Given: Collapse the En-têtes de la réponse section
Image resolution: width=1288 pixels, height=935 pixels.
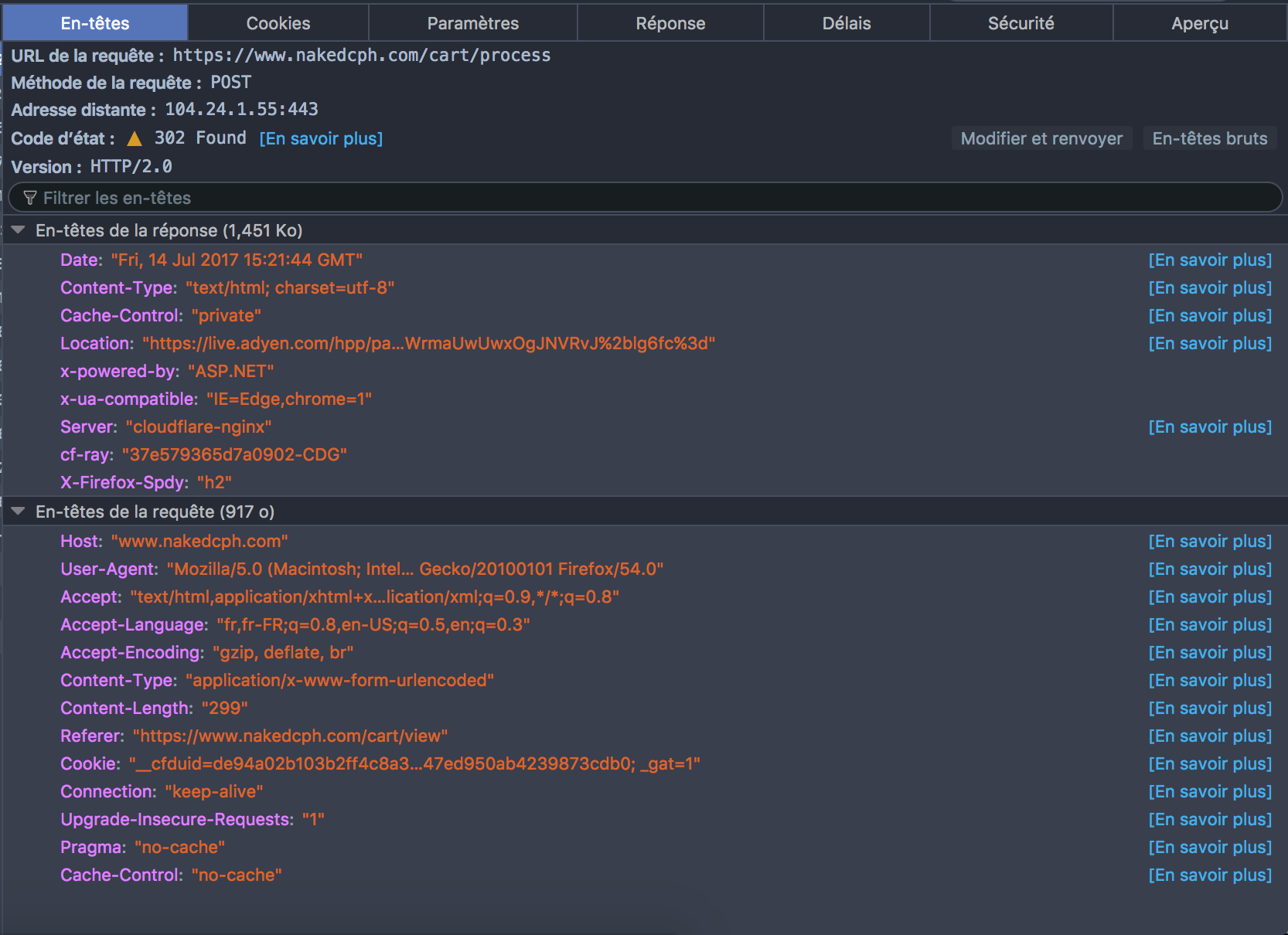Looking at the screenshot, I should (17, 229).
